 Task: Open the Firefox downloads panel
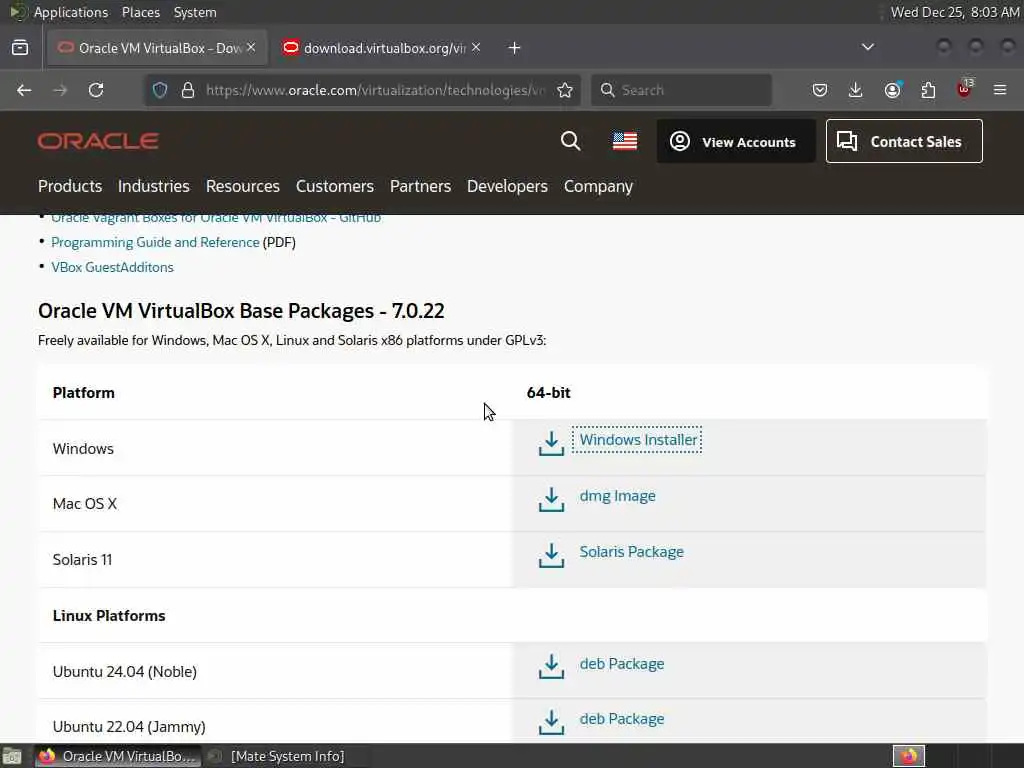click(856, 90)
